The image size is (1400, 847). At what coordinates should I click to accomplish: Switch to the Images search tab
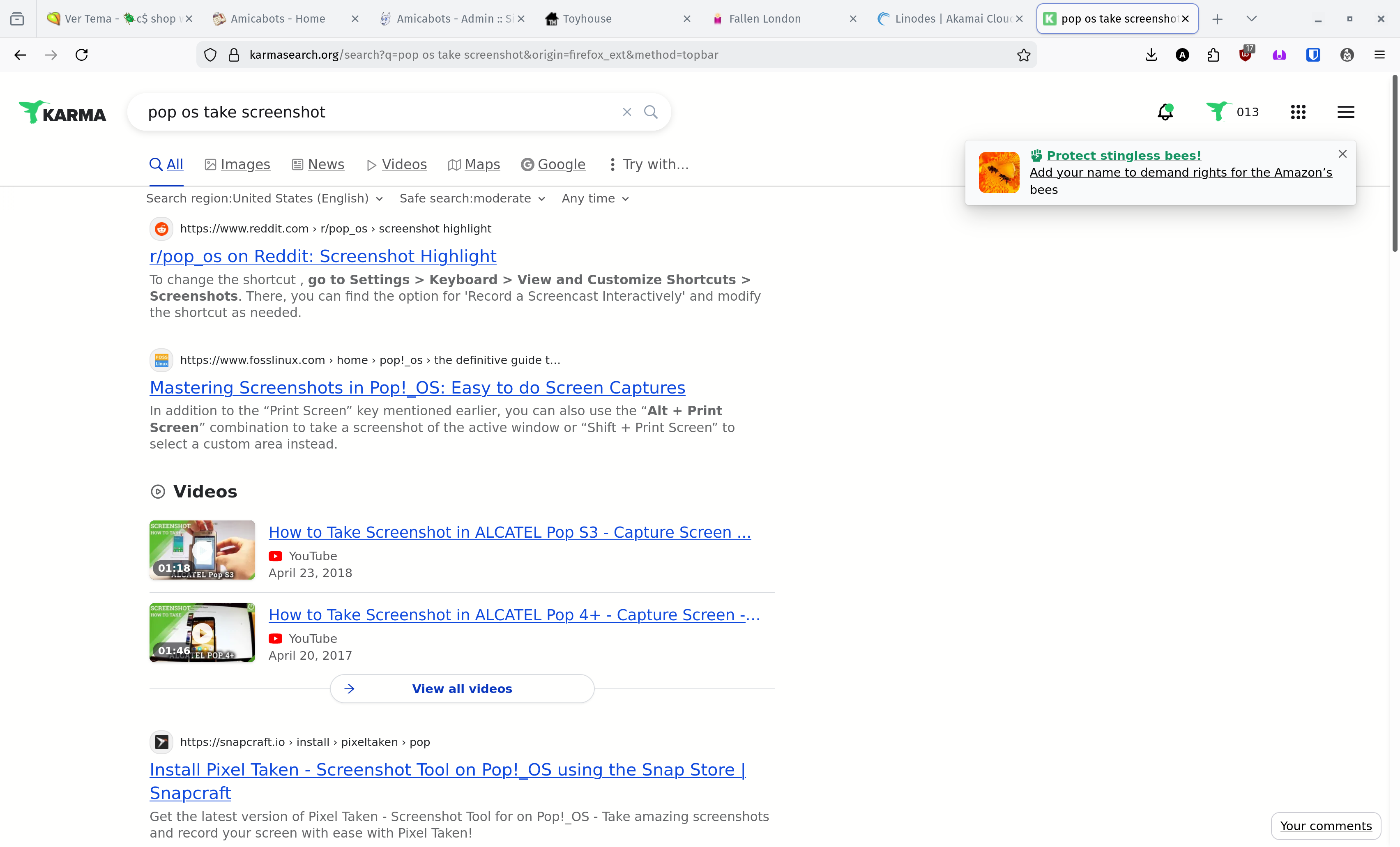click(x=237, y=165)
